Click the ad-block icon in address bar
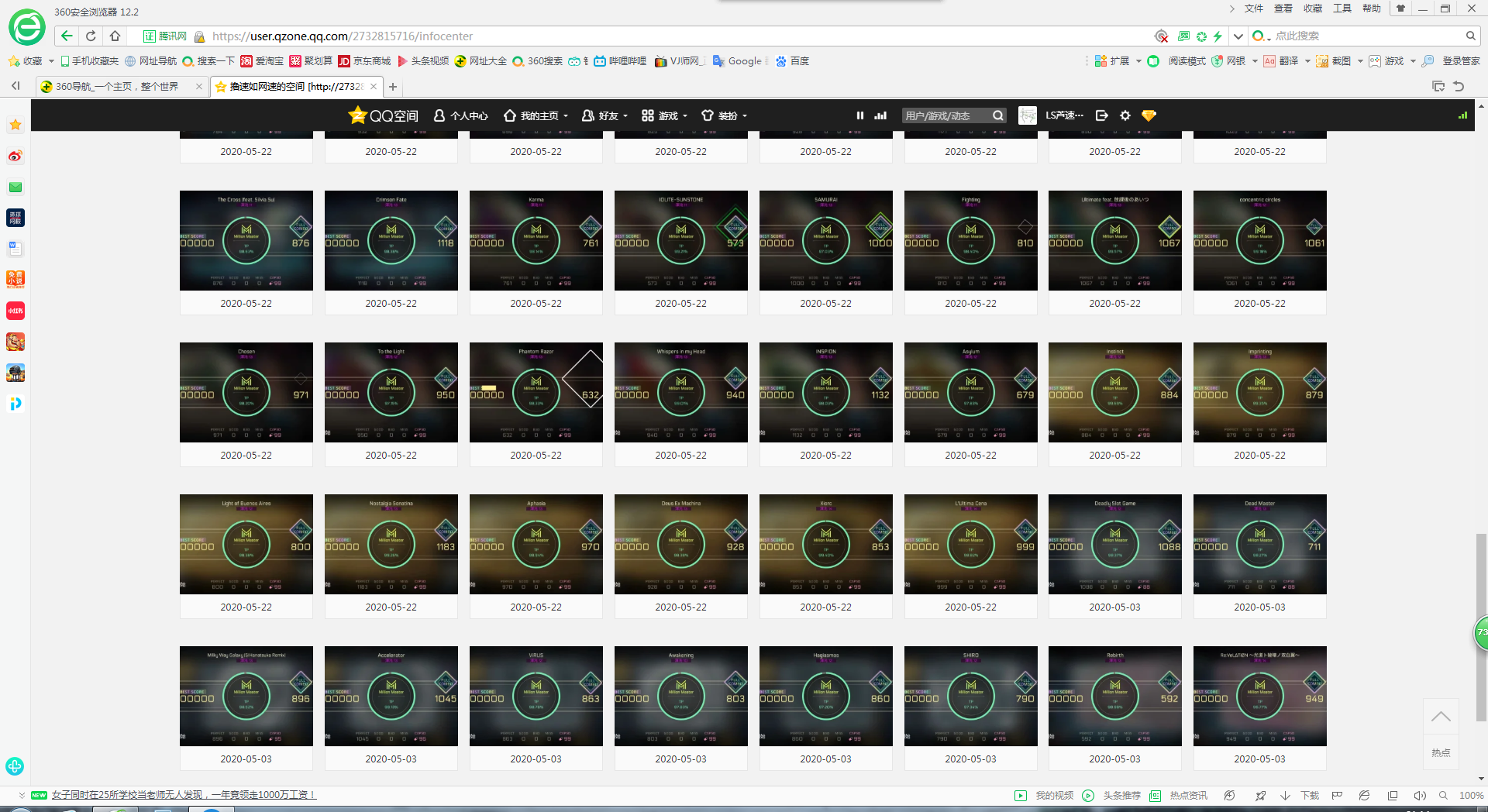 (x=1161, y=36)
